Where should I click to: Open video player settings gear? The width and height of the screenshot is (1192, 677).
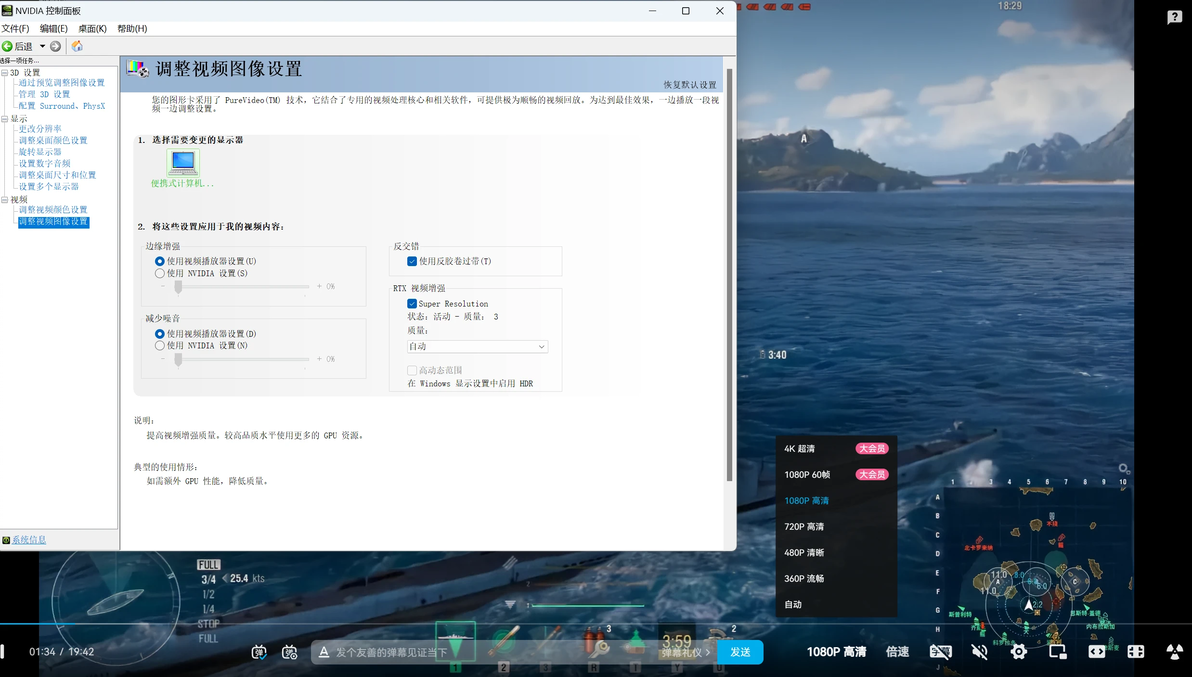tap(1019, 652)
